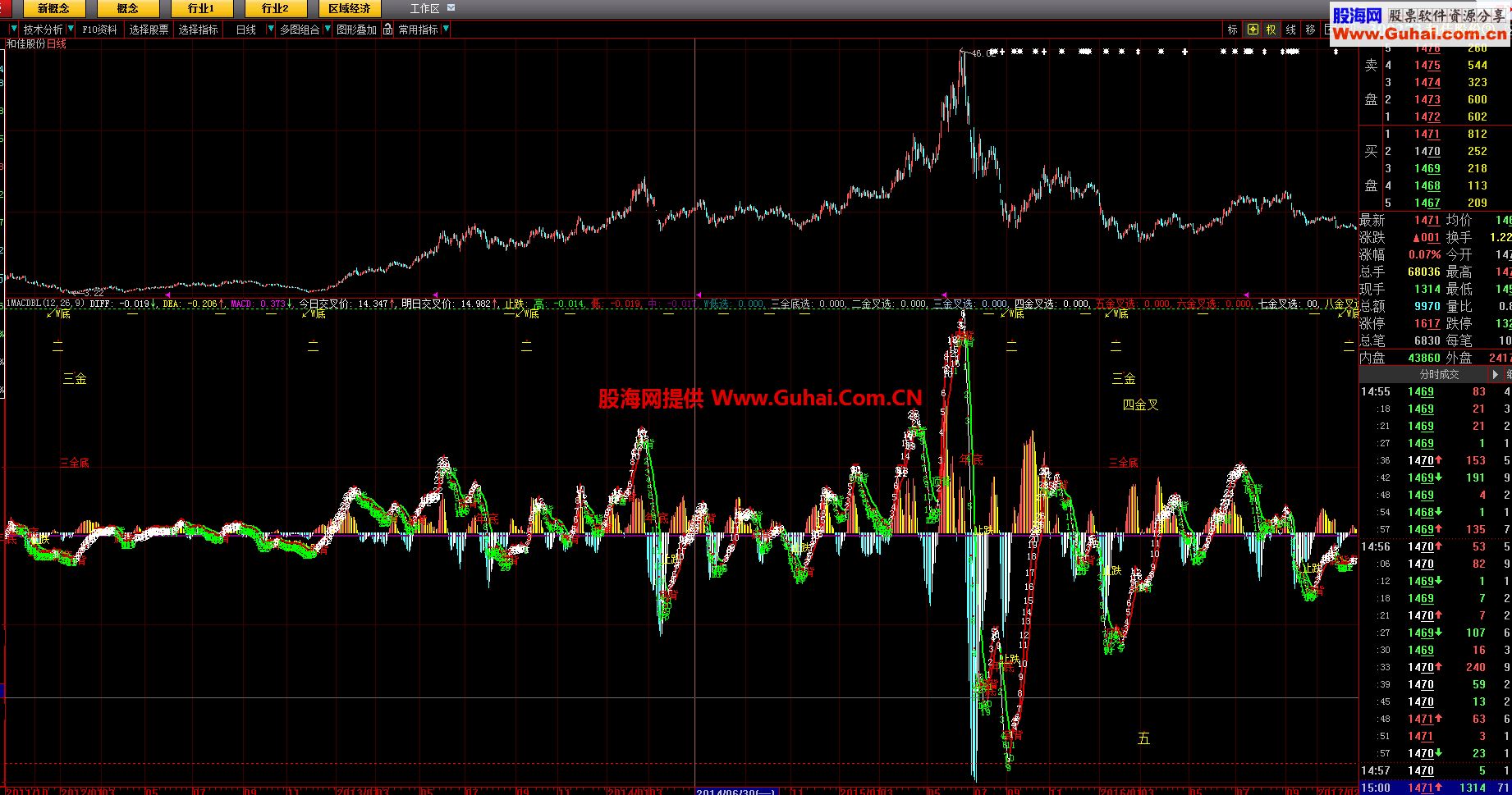
Task: Open the 新概念 sector tab
Action: point(53,8)
